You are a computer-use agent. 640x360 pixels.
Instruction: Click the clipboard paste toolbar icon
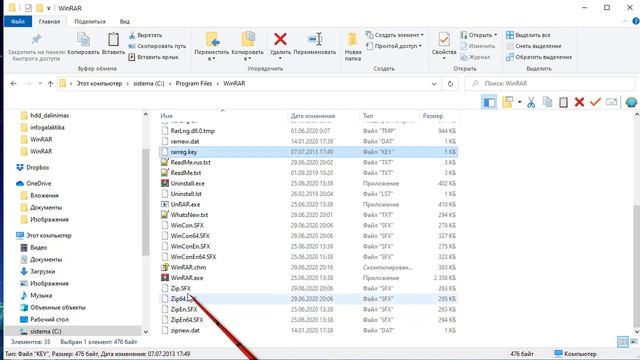tap(563, 102)
